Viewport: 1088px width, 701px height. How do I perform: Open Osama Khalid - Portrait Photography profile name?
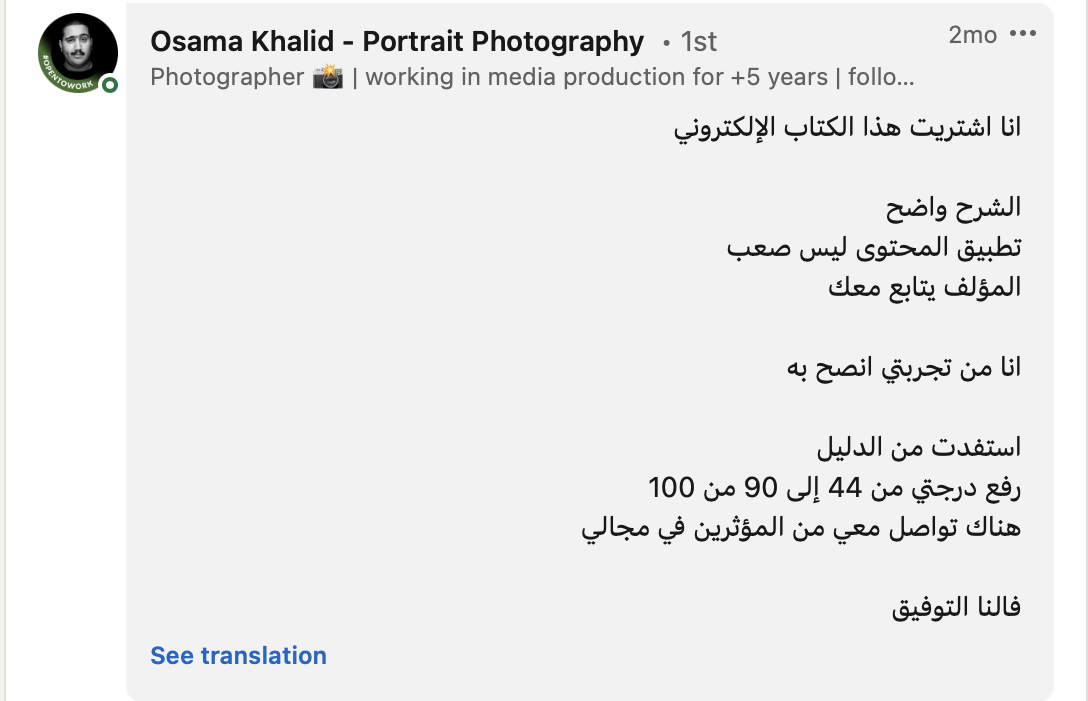click(x=397, y=41)
